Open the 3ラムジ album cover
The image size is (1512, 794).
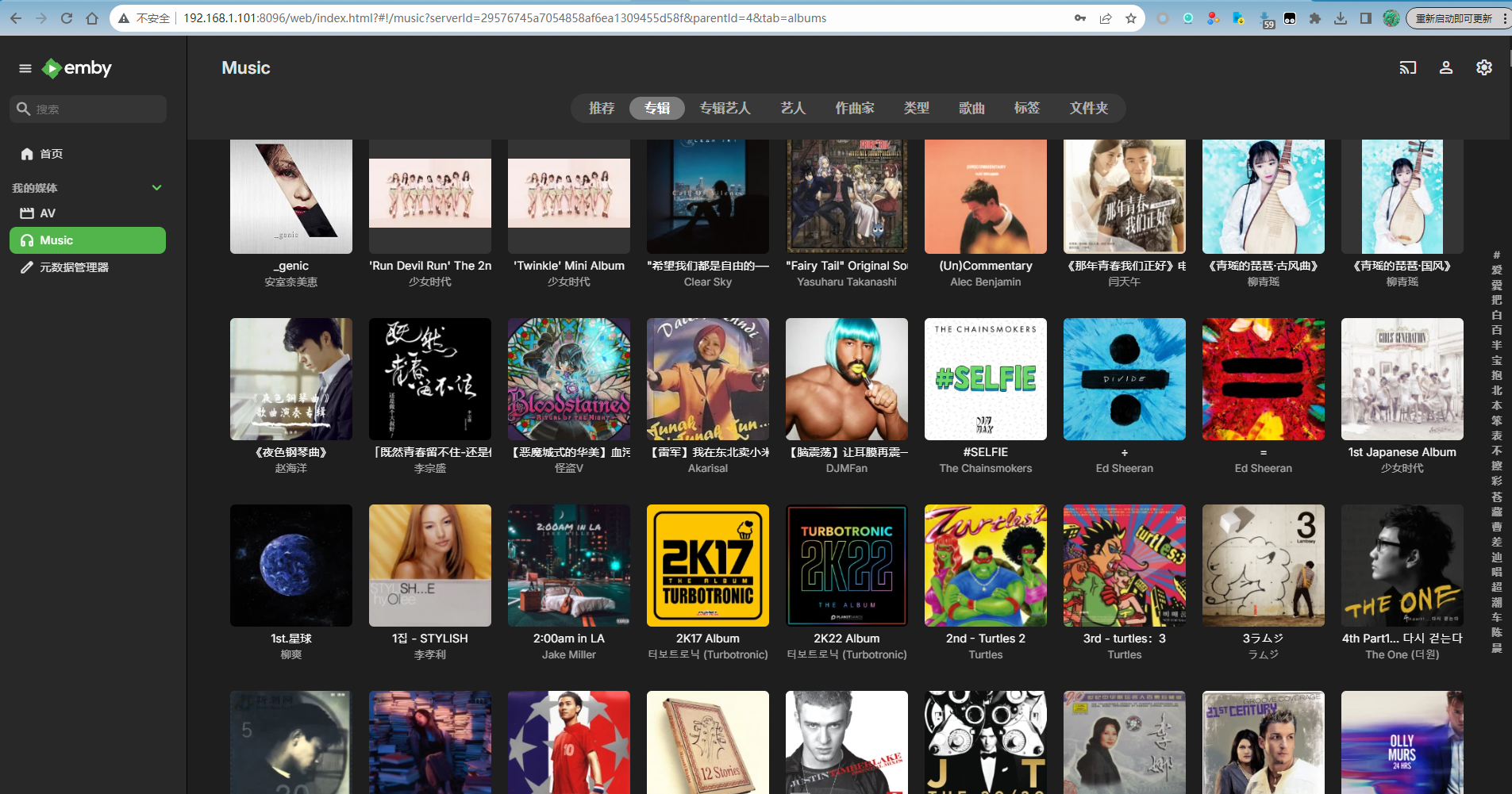click(1264, 566)
